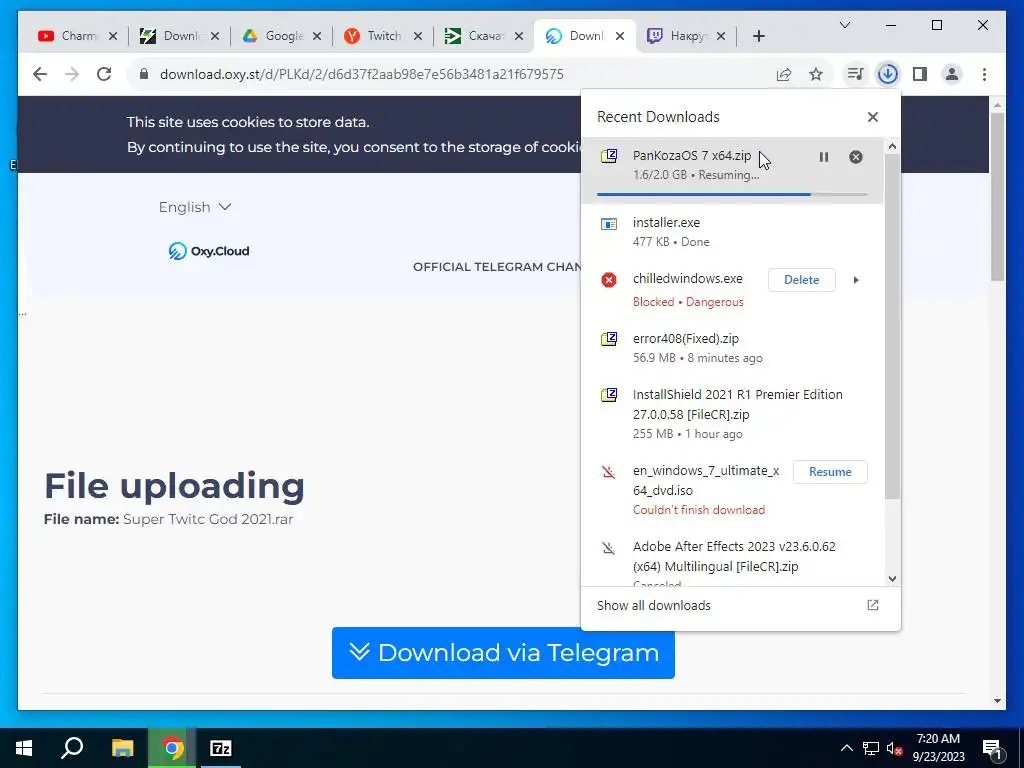Click the installer.exe file icon
Viewport: 1024px width, 768px height.
tap(609, 224)
